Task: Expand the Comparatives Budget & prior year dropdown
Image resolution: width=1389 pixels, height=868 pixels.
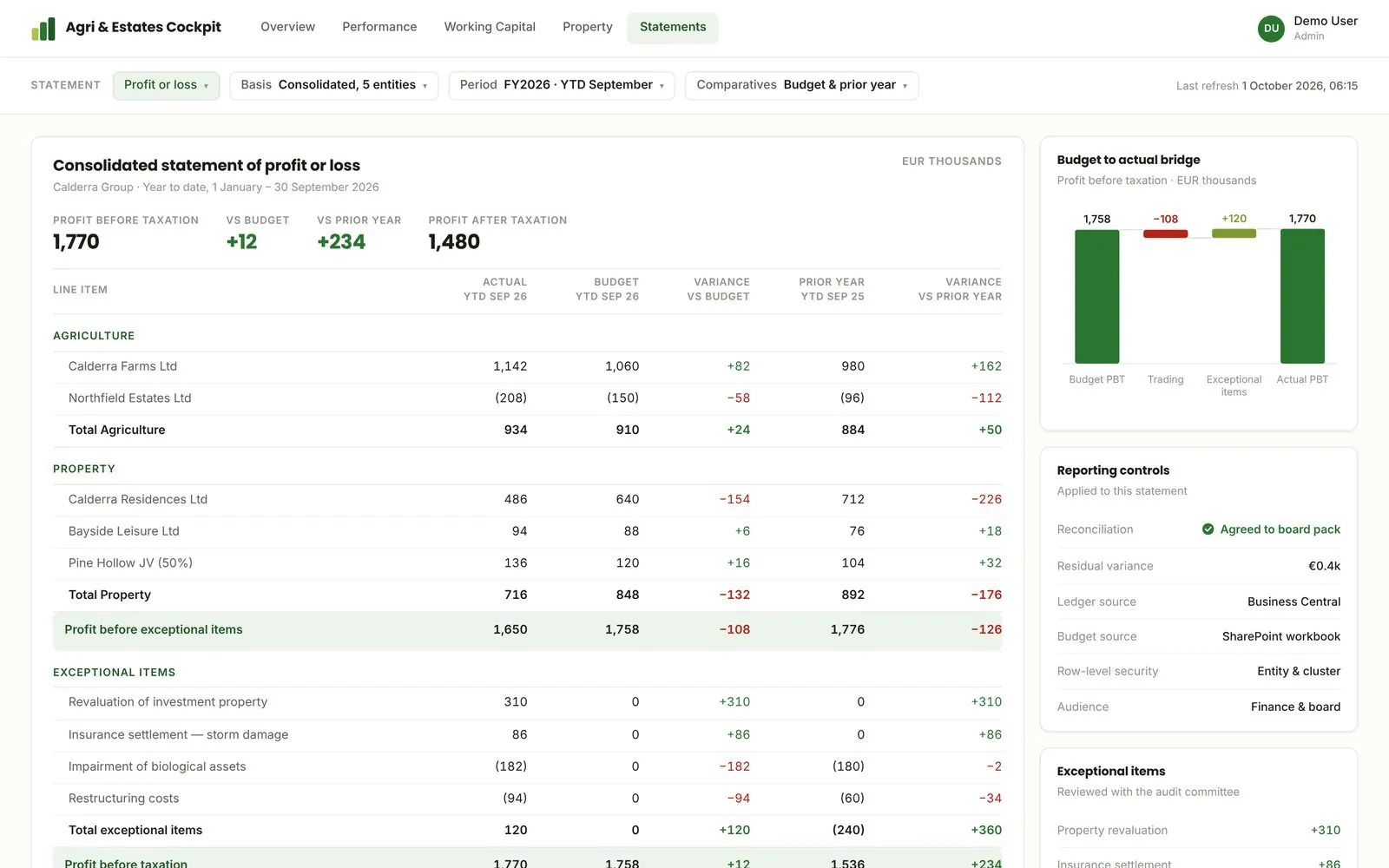Action: point(801,85)
